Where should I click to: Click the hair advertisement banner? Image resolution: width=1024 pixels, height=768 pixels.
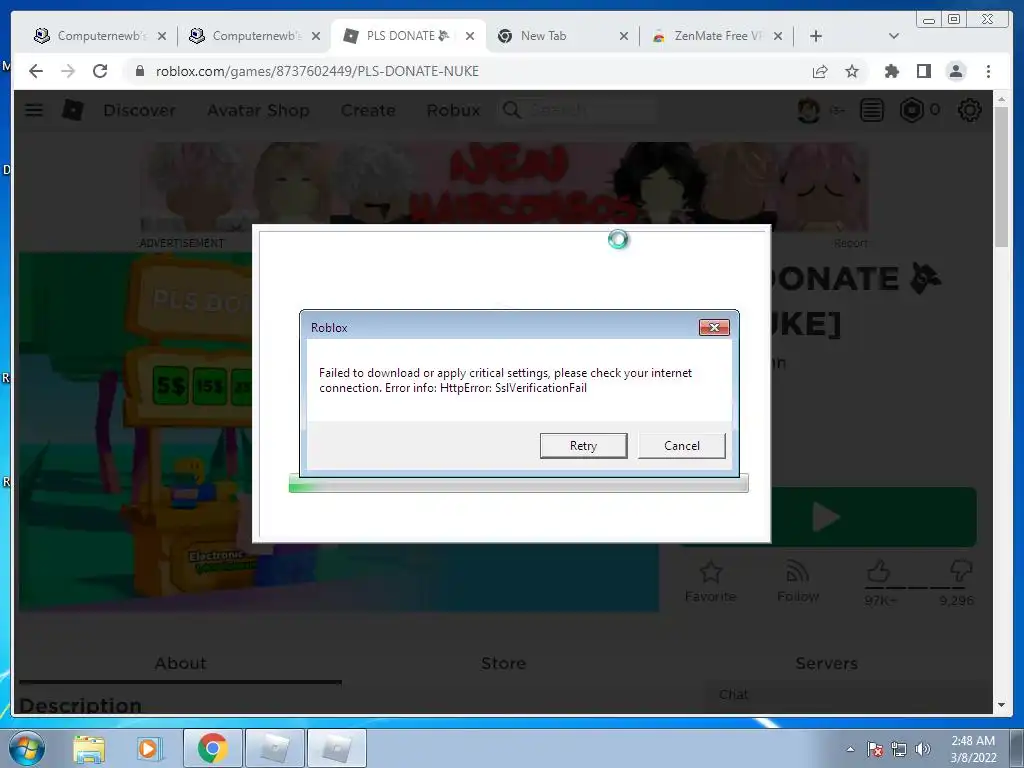(504, 187)
